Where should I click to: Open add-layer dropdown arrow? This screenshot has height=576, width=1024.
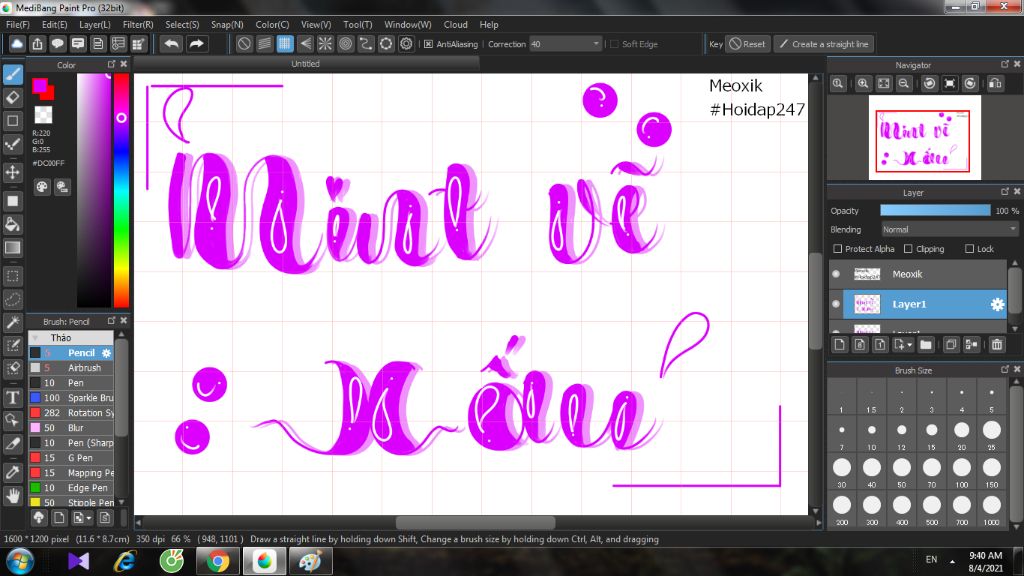coord(910,345)
